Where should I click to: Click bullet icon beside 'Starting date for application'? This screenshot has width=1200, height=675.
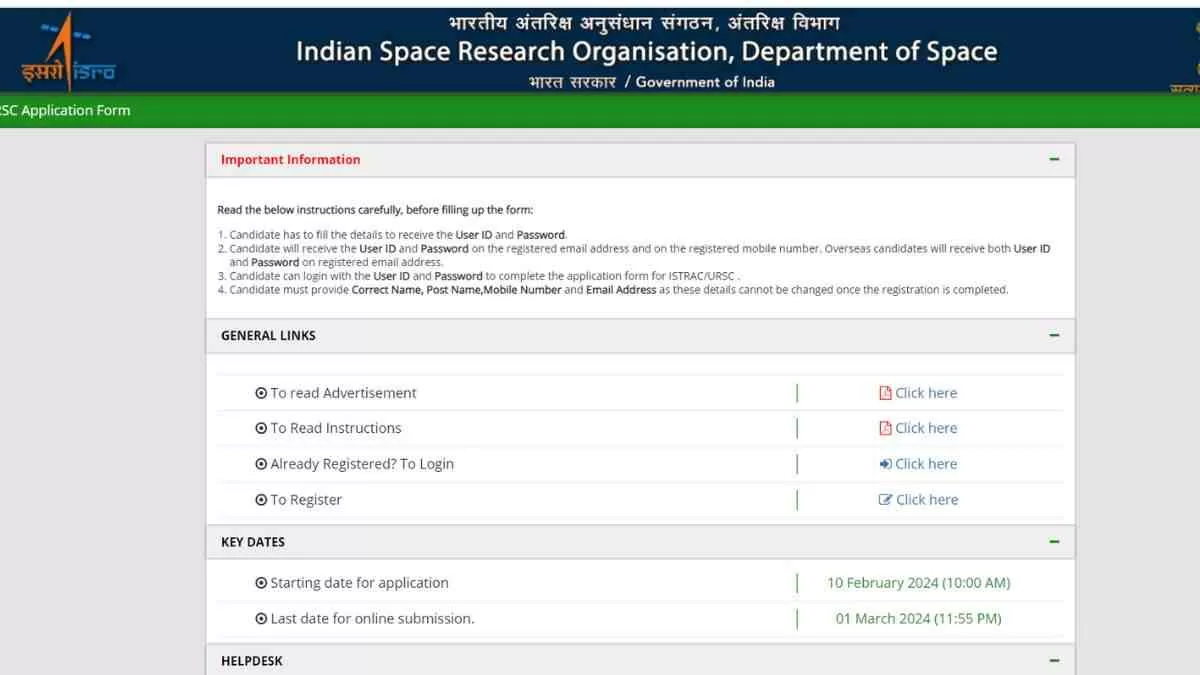click(261, 583)
